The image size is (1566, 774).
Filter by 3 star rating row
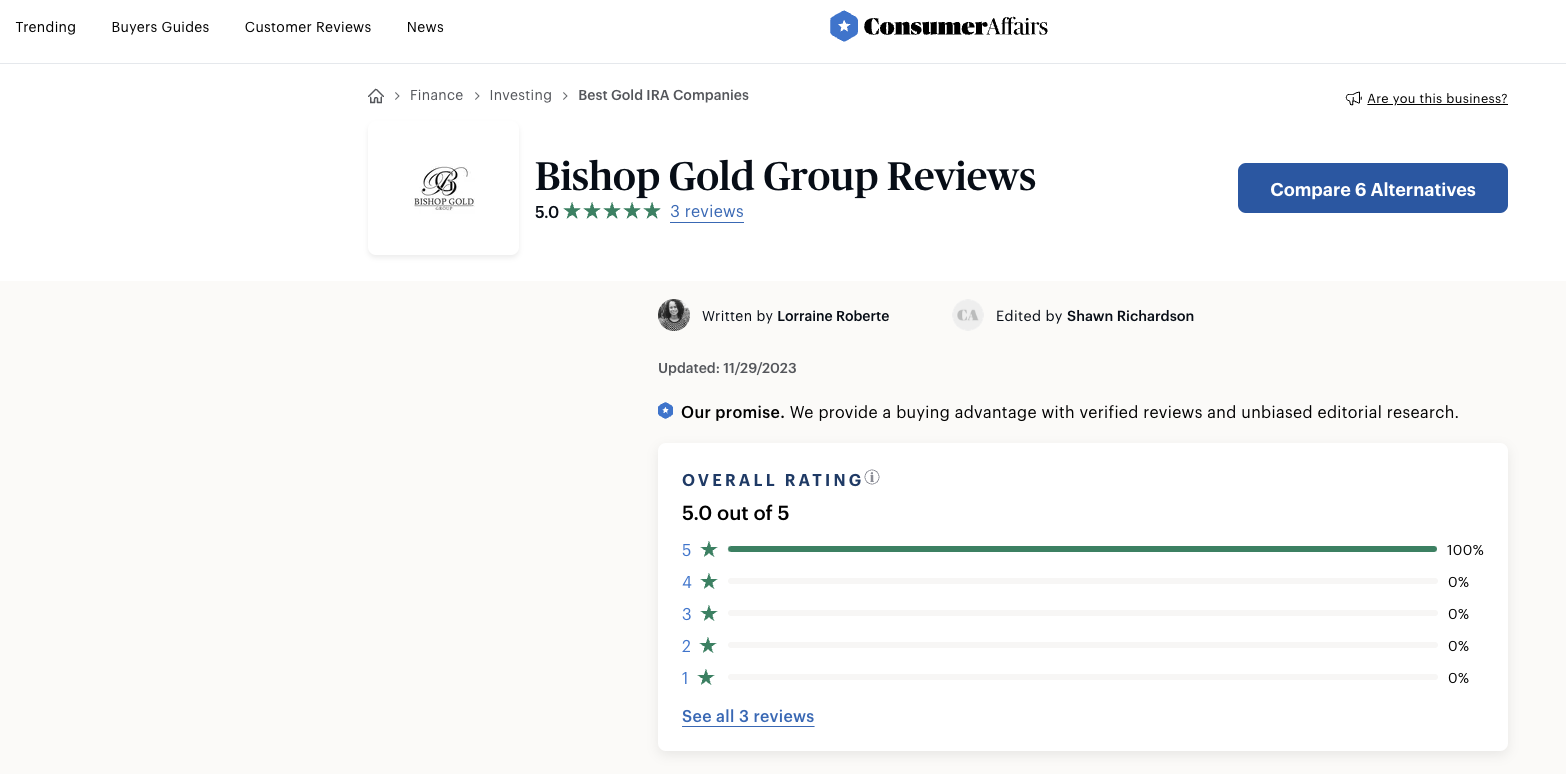pyautogui.click(x=1083, y=613)
